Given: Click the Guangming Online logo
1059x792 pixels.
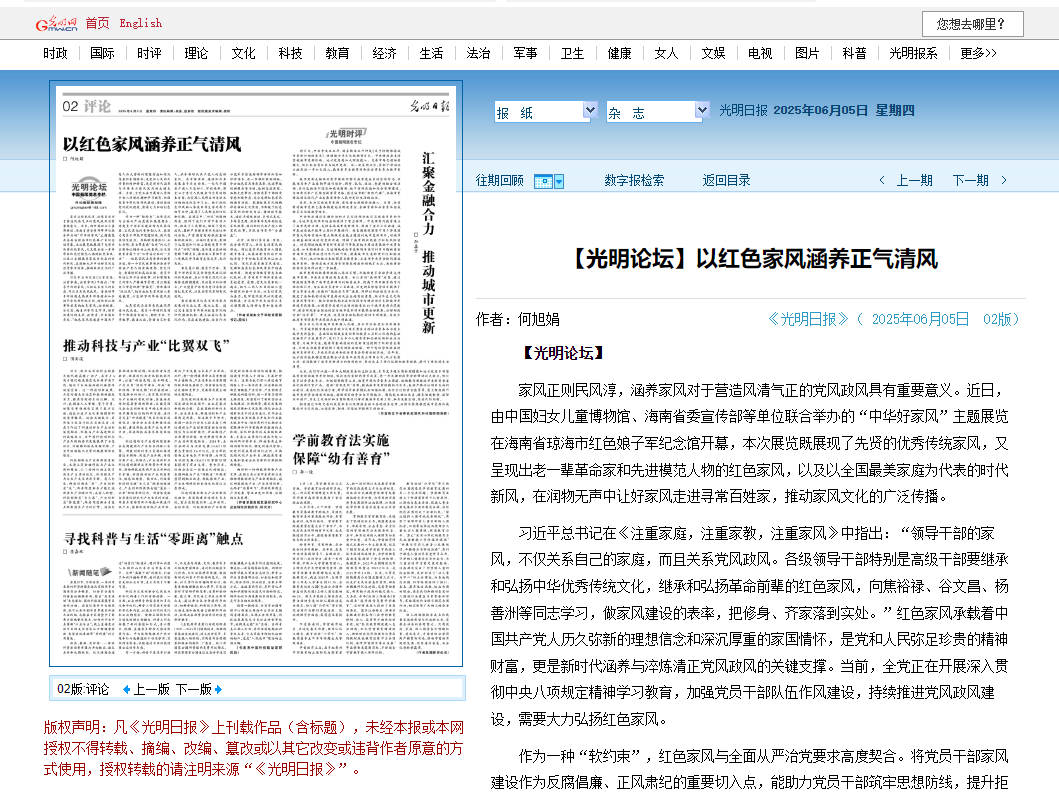Looking at the screenshot, I should click(56, 23).
